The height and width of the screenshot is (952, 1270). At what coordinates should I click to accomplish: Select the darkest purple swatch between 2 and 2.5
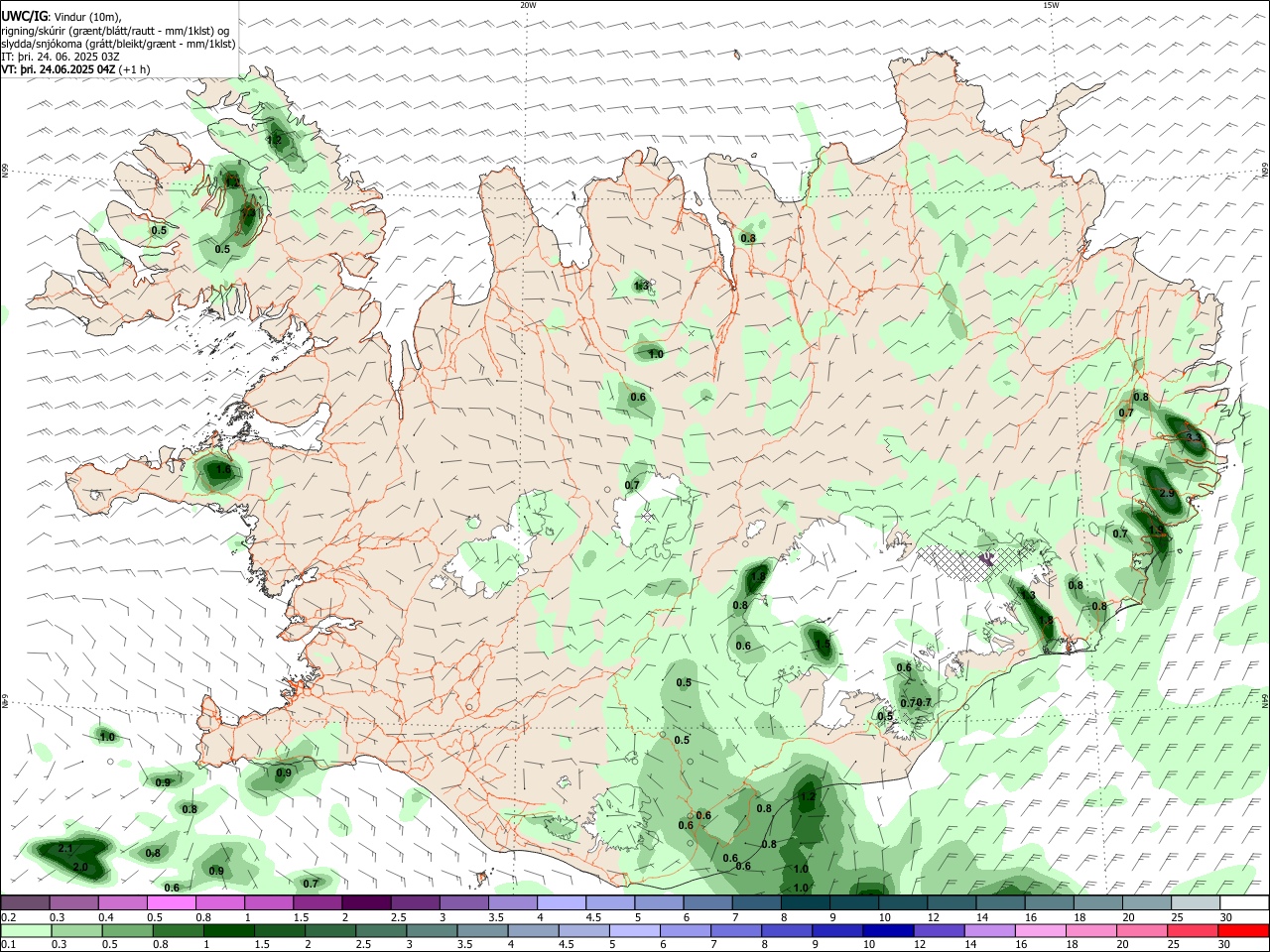tap(366, 902)
